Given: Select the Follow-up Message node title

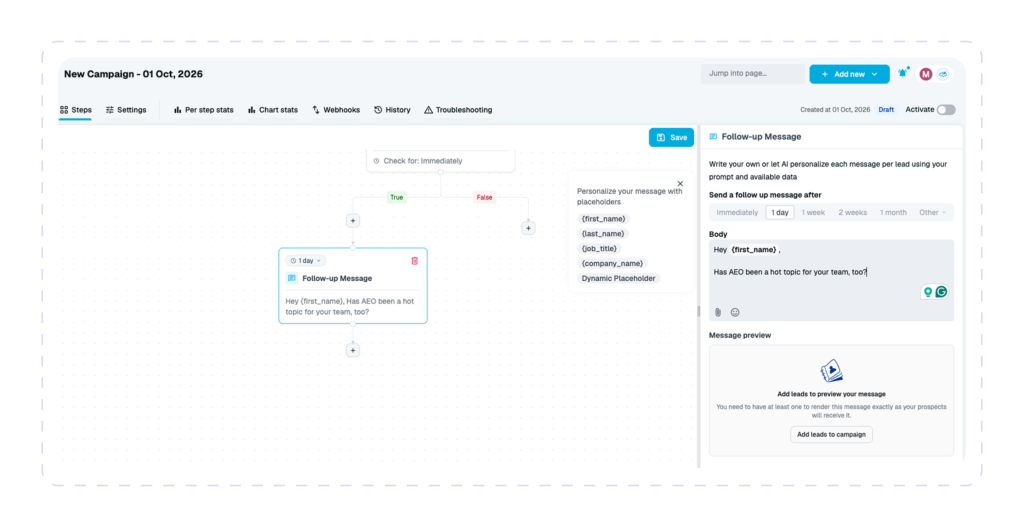Looking at the screenshot, I should pyautogui.click(x=337, y=278).
